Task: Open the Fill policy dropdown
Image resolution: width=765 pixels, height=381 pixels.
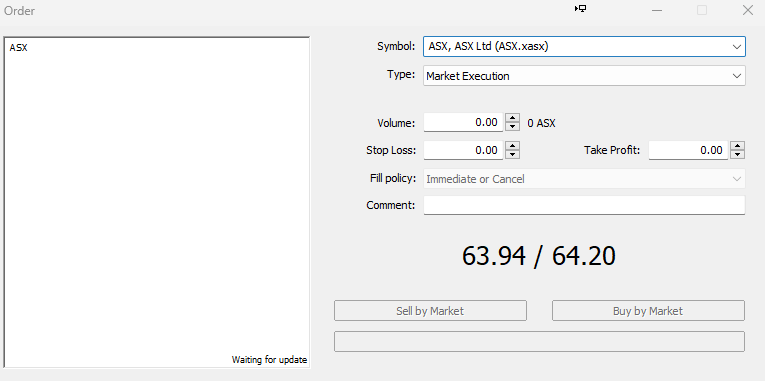Action: pyautogui.click(x=736, y=179)
